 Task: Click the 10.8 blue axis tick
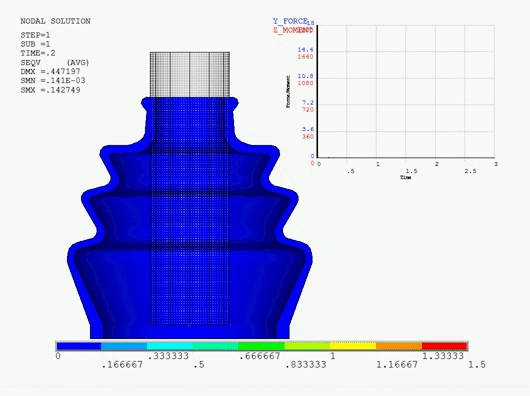click(x=305, y=76)
